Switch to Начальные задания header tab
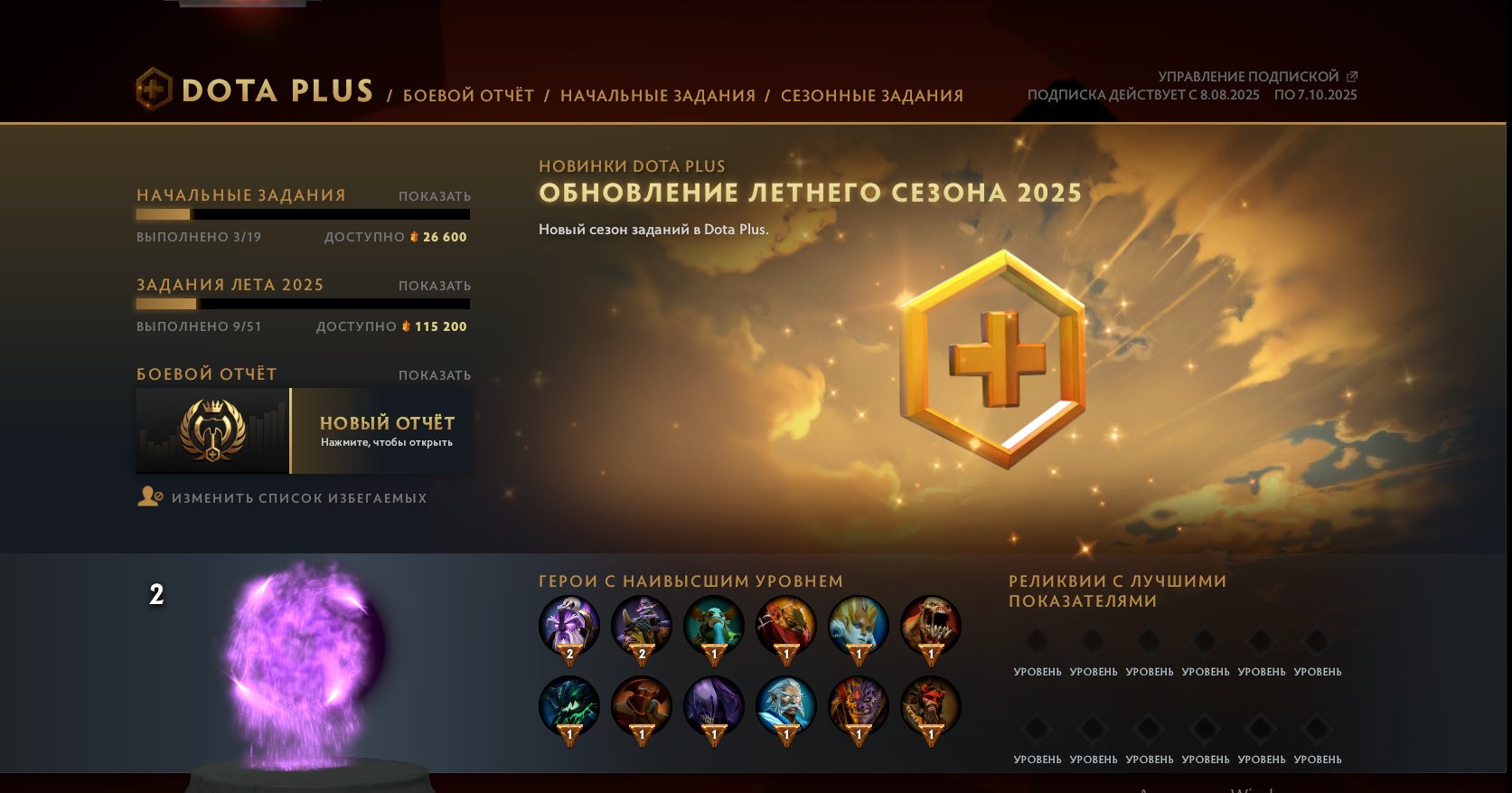 coord(658,95)
